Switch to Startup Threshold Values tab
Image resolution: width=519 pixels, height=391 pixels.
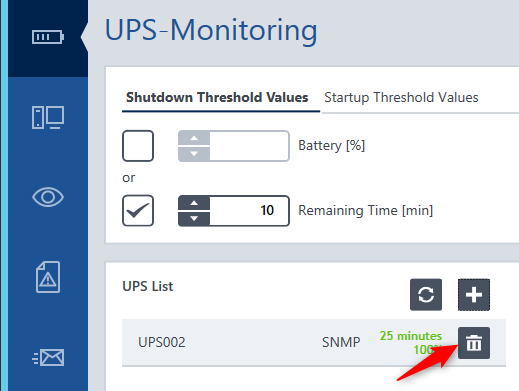click(401, 98)
